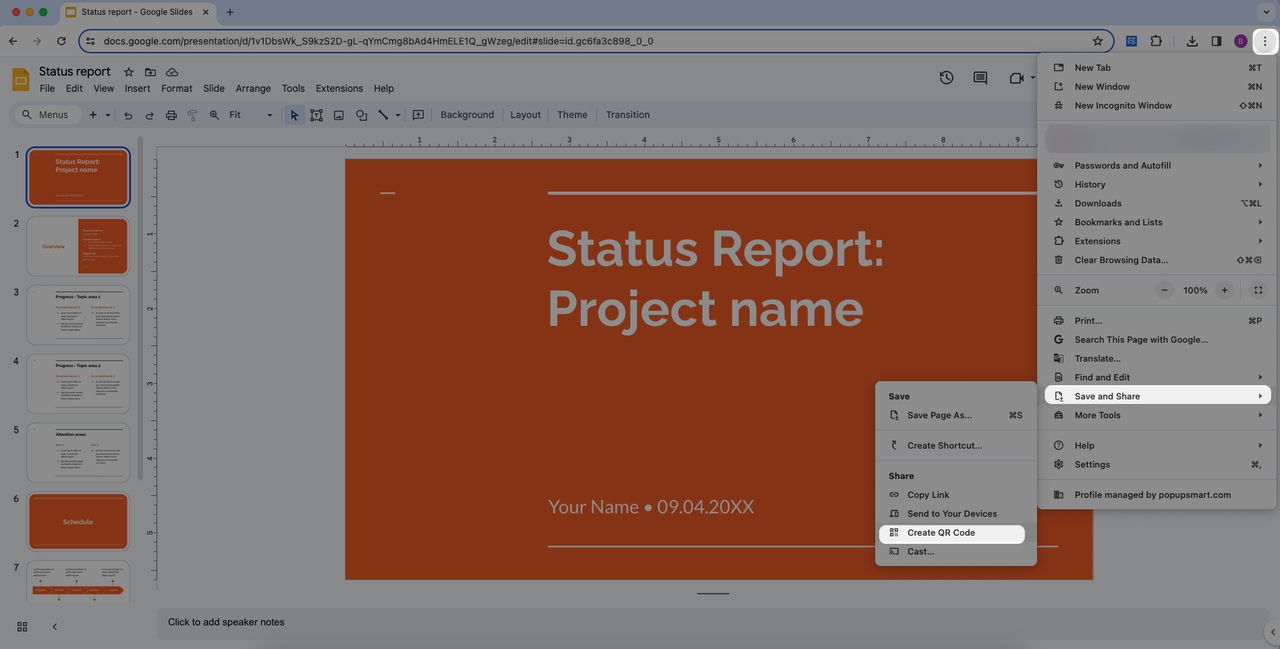Open the new slide layout dropdown arrow
This screenshot has height=649, width=1280.
(107, 115)
